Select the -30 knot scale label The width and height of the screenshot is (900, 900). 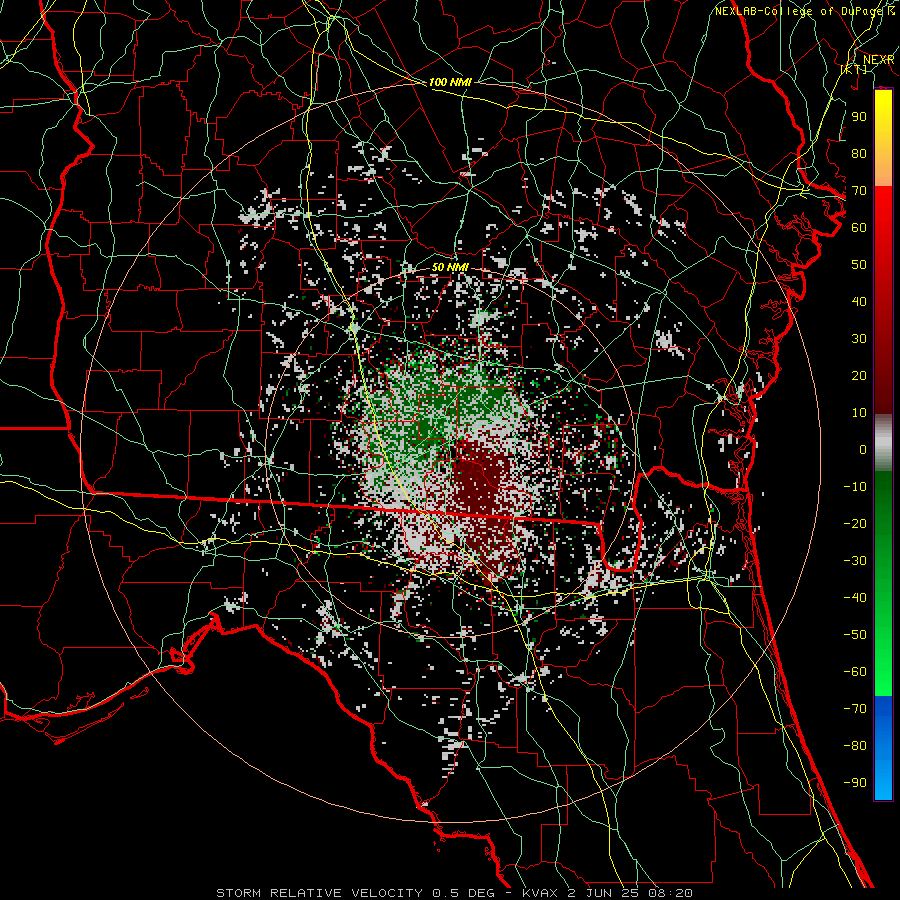point(855,561)
